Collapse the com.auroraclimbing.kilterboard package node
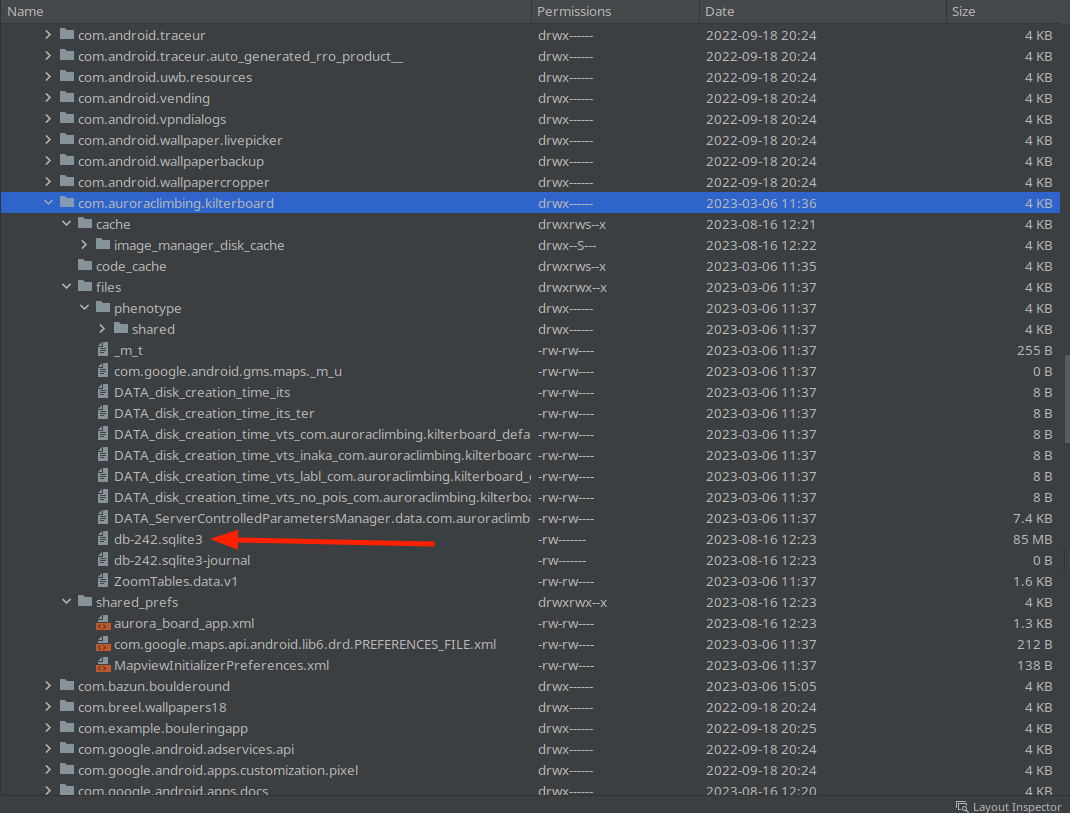1070x813 pixels. tap(48, 202)
